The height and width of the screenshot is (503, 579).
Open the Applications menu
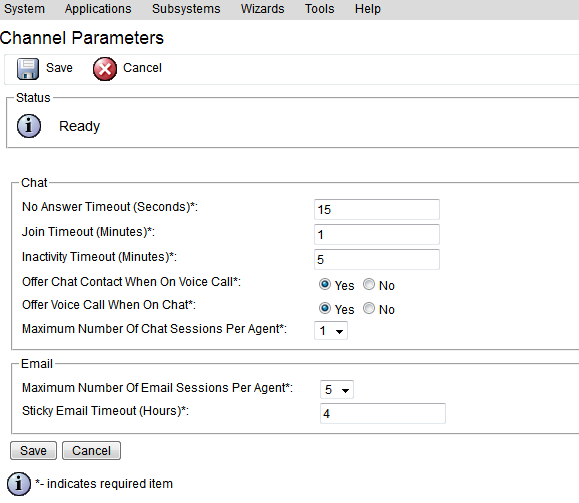click(x=98, y=8)
